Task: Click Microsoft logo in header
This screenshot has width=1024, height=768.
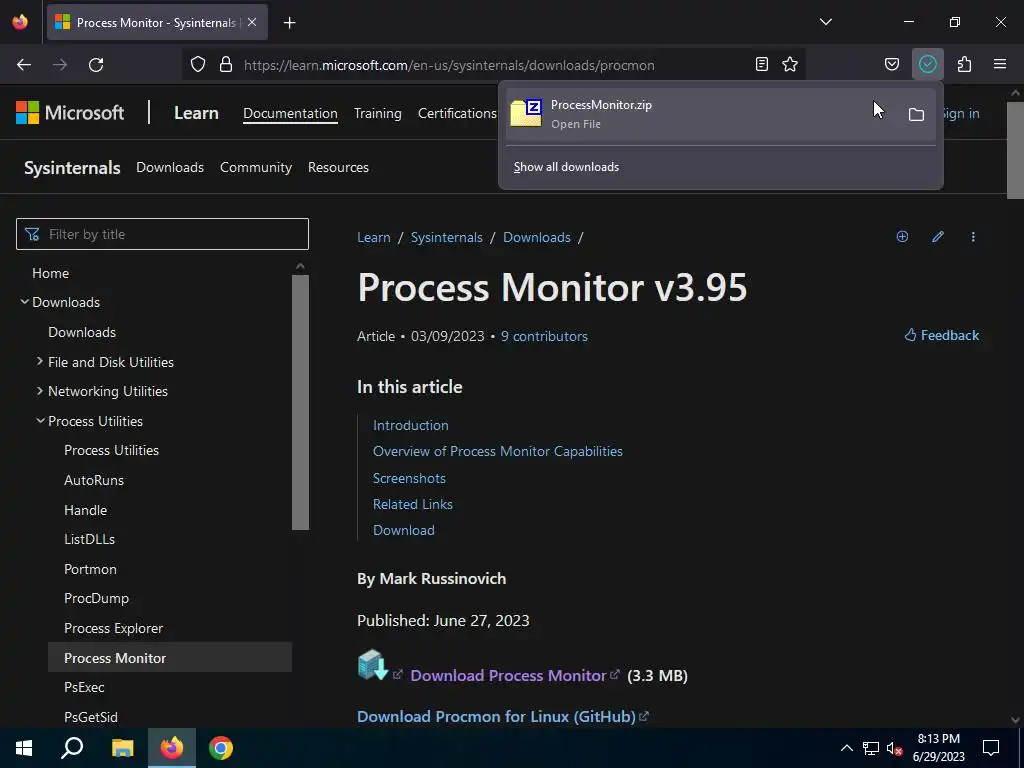Action: (70, 113)
